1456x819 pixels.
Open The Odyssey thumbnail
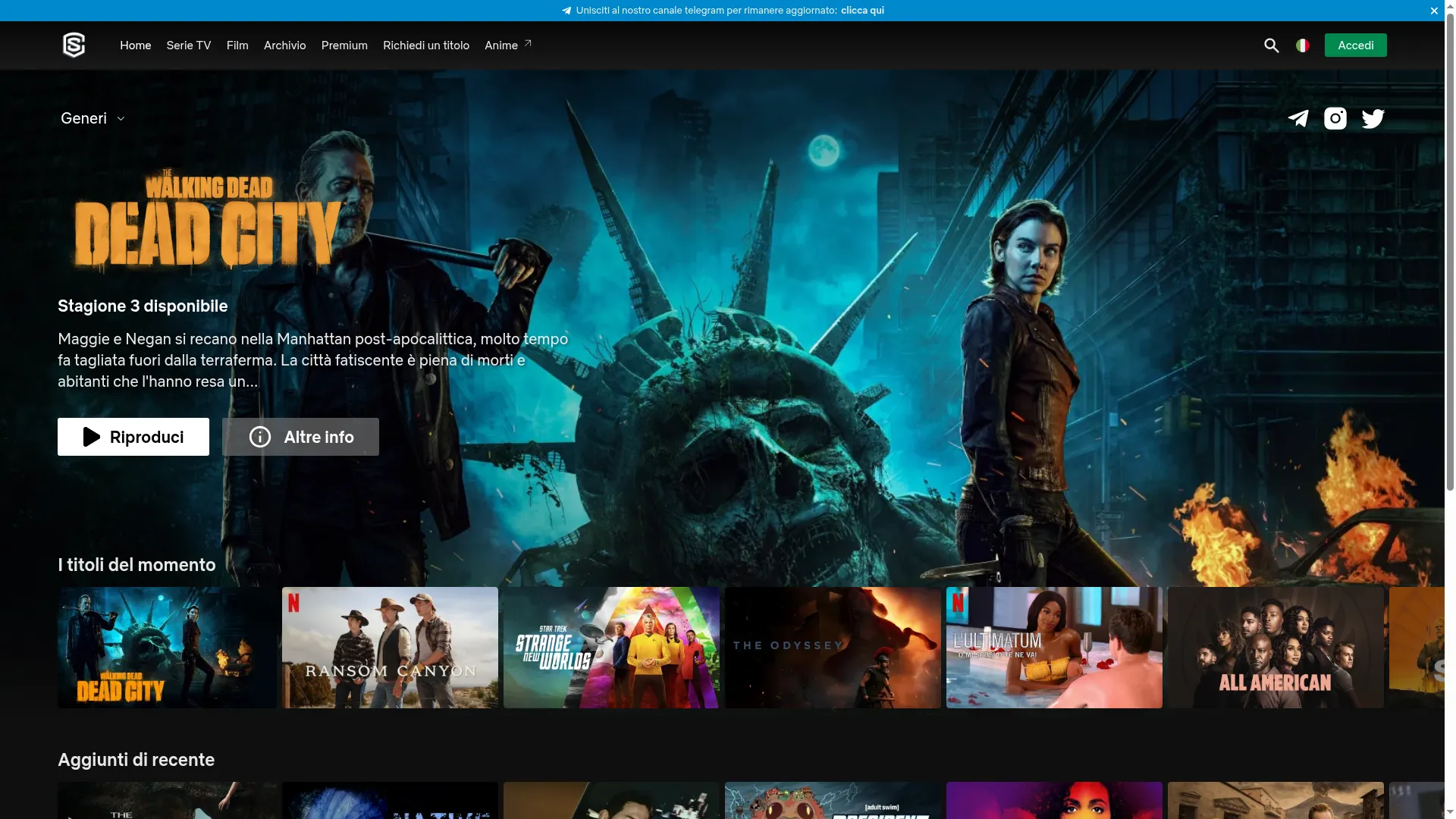833,648
